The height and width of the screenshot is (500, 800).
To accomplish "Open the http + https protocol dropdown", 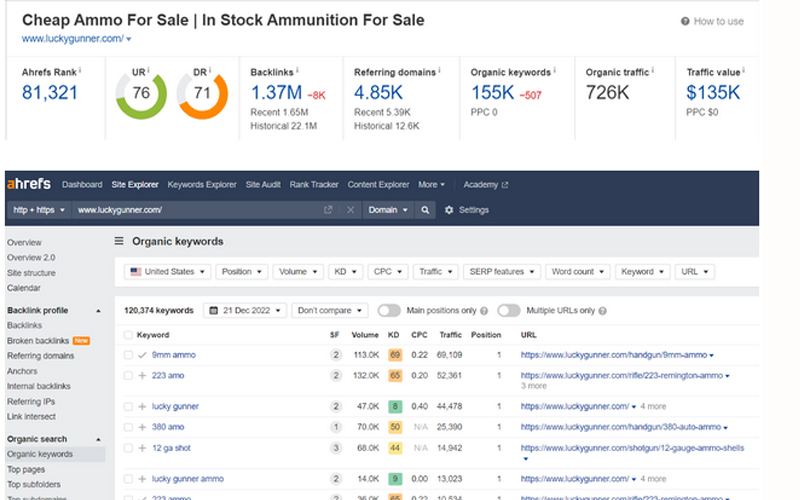I will 39,210.
